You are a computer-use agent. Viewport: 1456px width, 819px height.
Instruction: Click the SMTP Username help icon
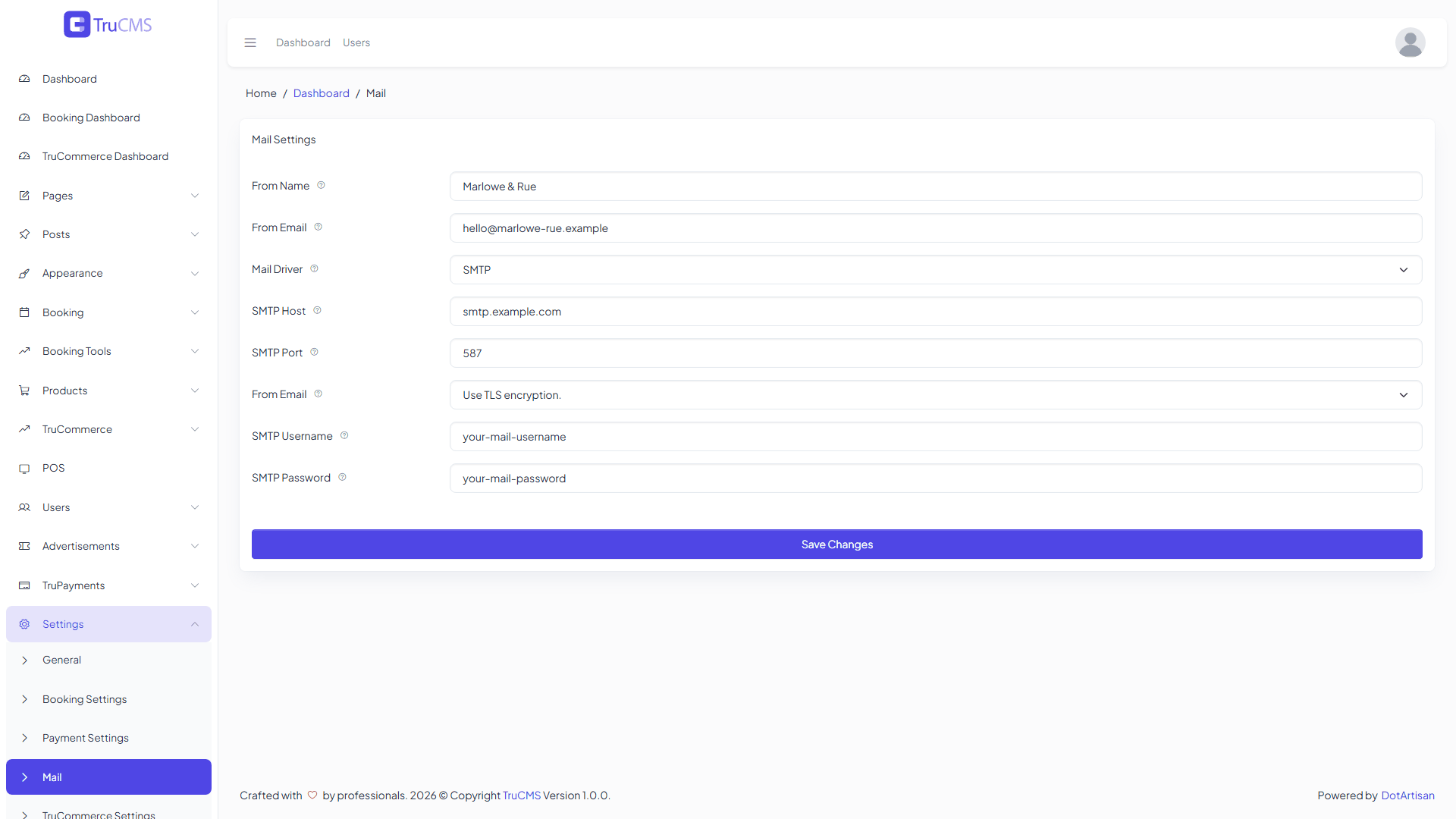tap(344, 435)
